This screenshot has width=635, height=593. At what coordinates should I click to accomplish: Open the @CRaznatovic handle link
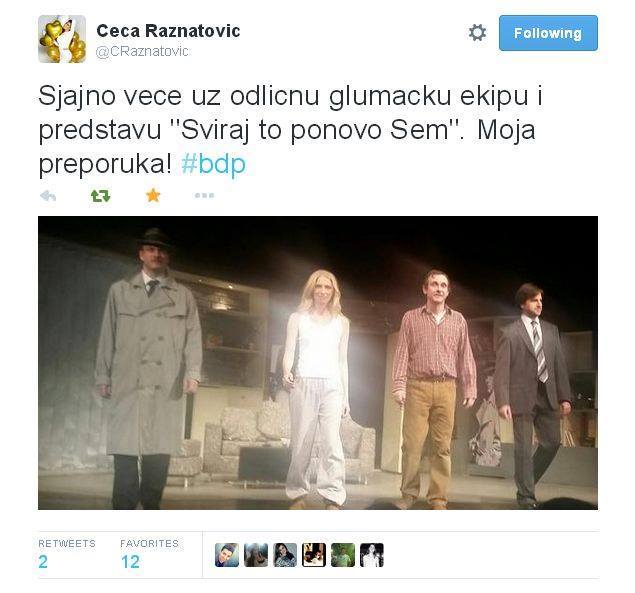[142, 51]
